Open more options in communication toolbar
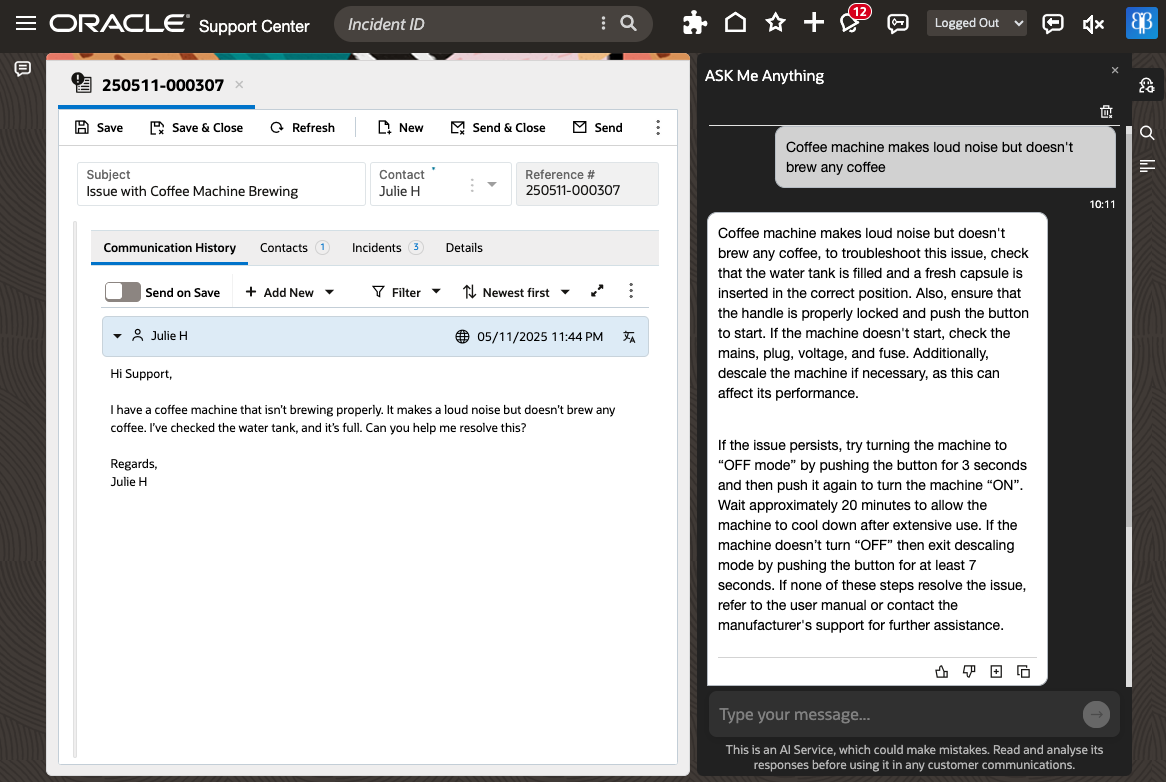The width and height of the screenshot is (1166, 782). [x=631, y=291]
